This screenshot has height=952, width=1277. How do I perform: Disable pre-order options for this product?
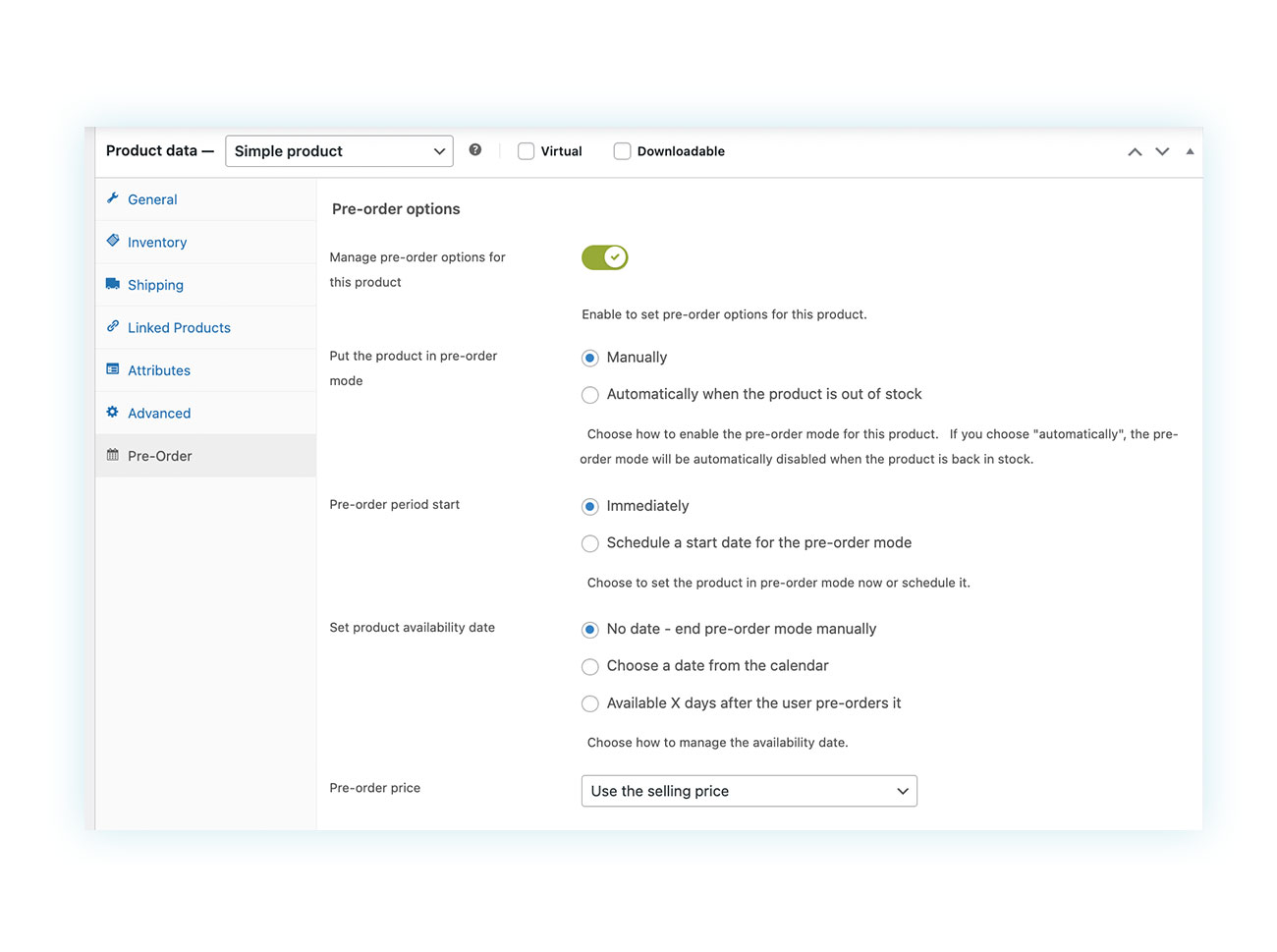point(604,256)
